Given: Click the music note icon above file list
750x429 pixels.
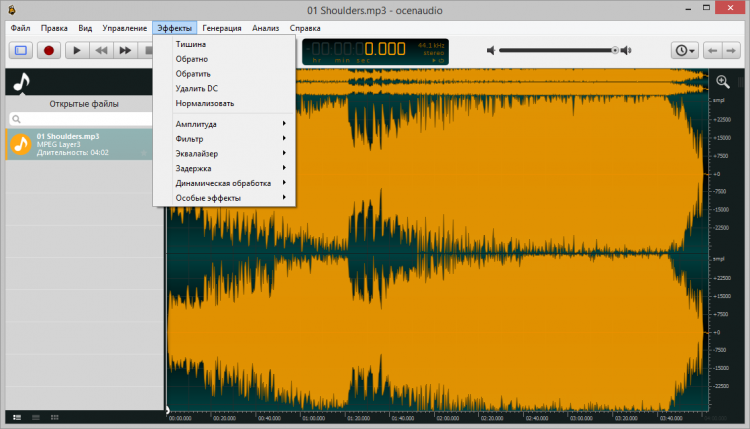Looking at the screenshot, I should point(22,82).
